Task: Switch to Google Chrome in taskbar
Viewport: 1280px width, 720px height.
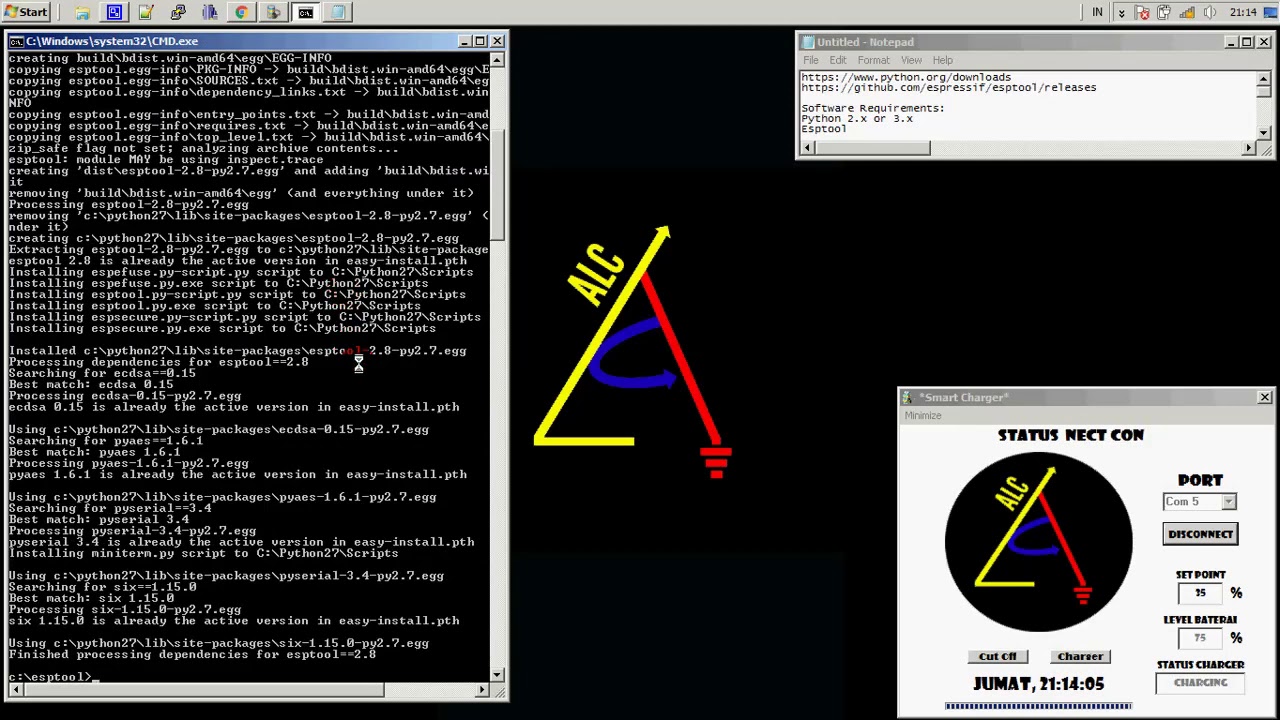Action: click(x=242, y=12)
